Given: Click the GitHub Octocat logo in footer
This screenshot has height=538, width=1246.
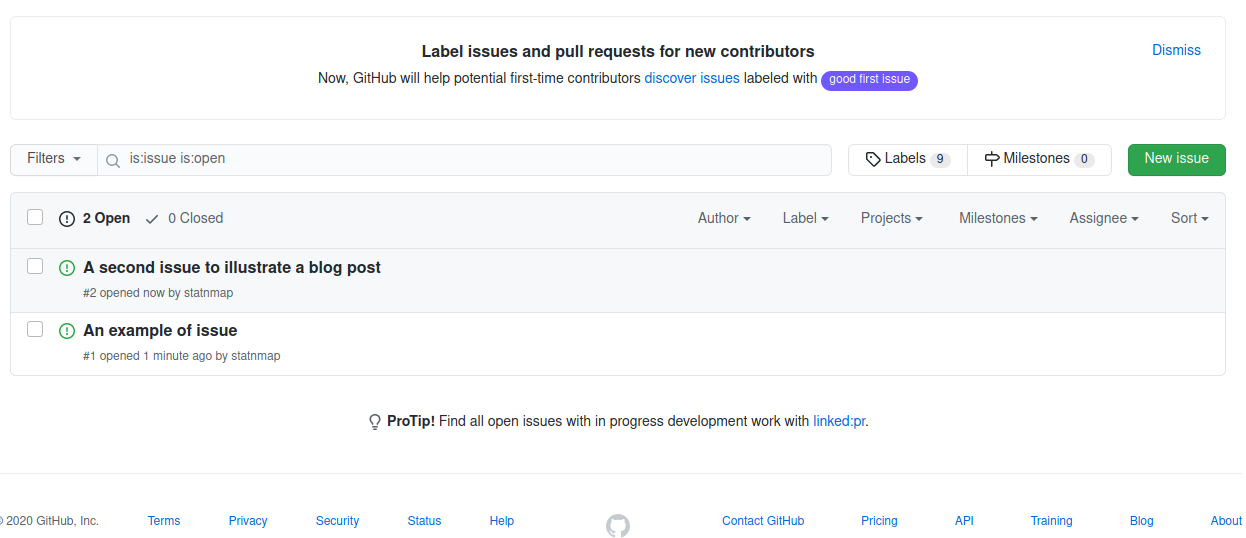Looking at the screenshot, I should [x=618, y=525].
